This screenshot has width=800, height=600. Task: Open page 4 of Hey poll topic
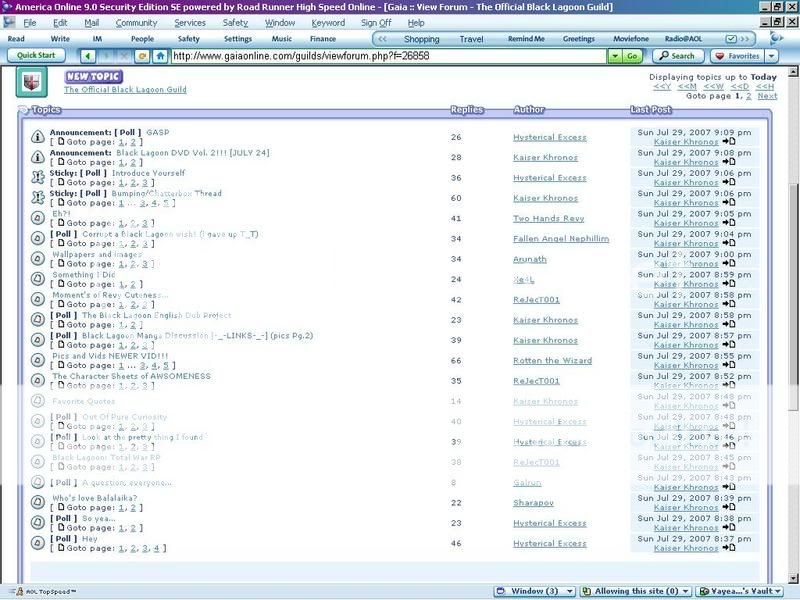point(157,548)
